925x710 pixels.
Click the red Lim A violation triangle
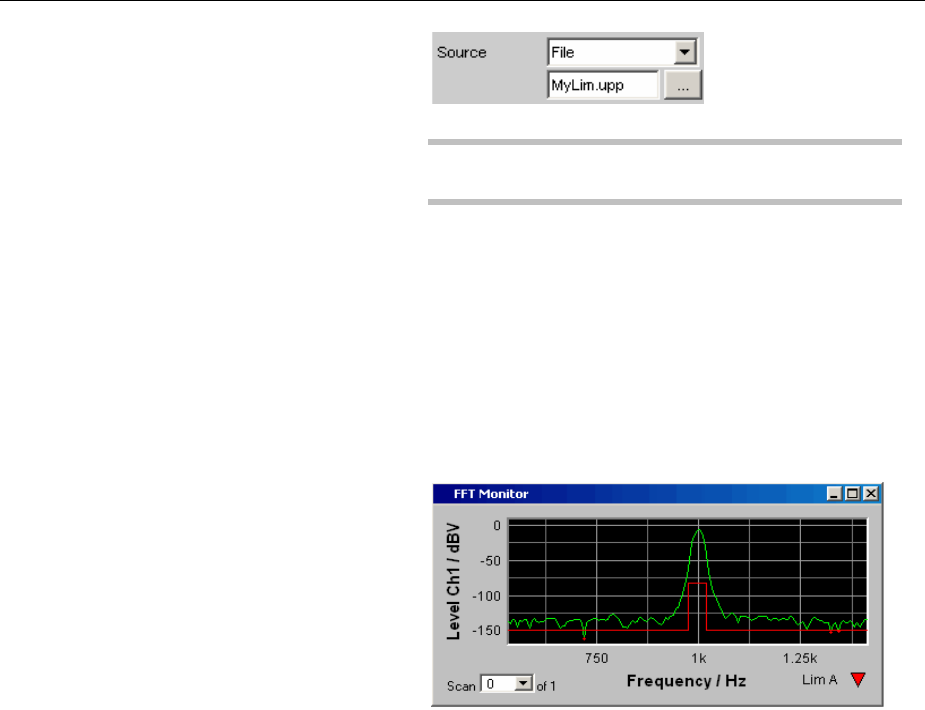coord(858,680)
